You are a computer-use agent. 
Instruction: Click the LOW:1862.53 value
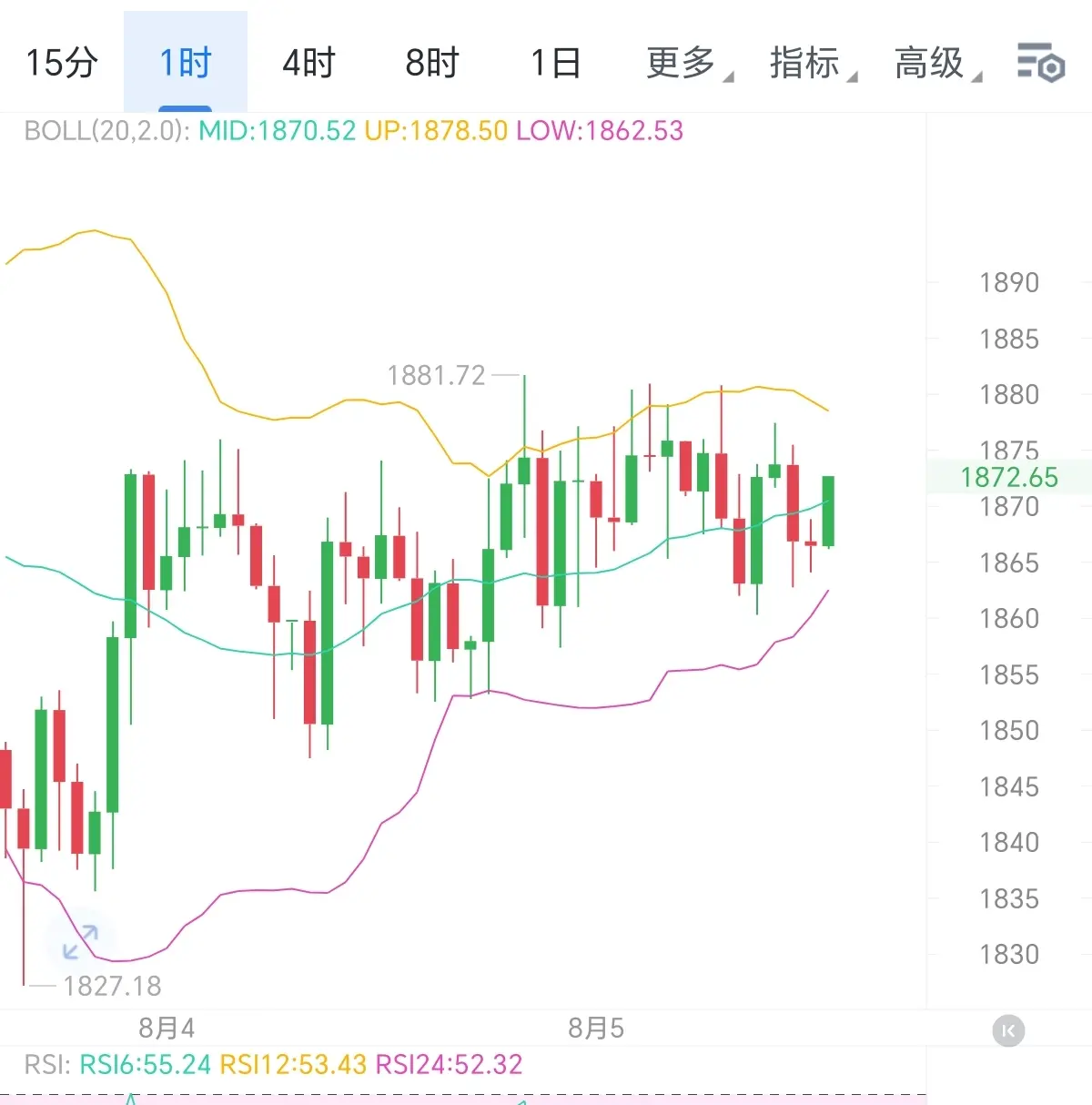[x=600, y=131]
